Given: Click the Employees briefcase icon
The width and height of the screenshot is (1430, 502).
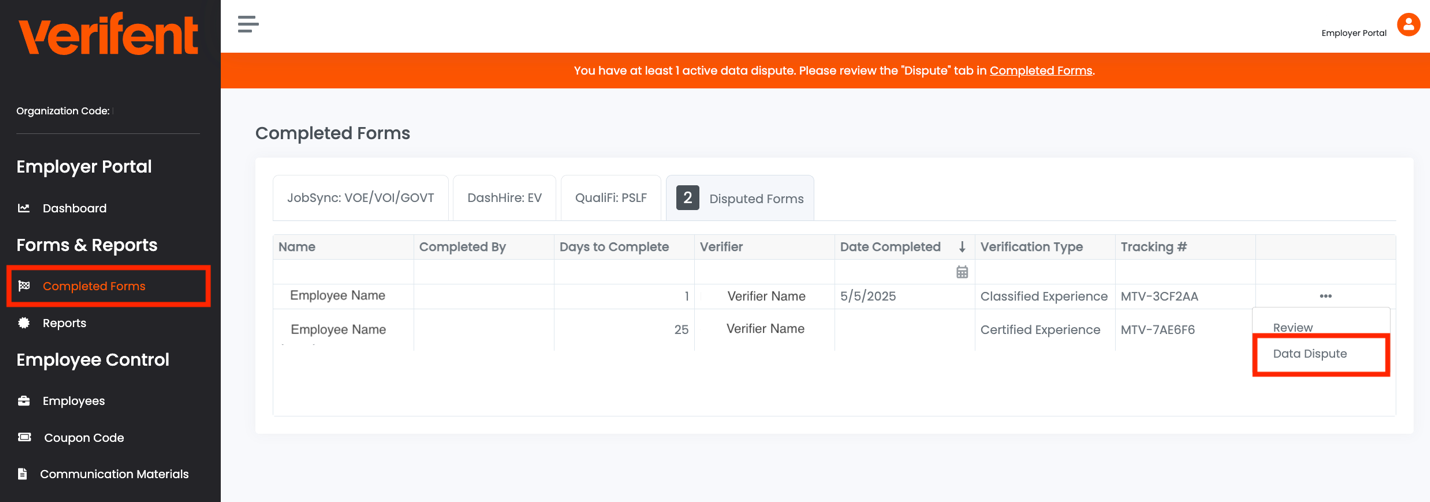Looking at the screenshot, I should click(x=24, y=401).
